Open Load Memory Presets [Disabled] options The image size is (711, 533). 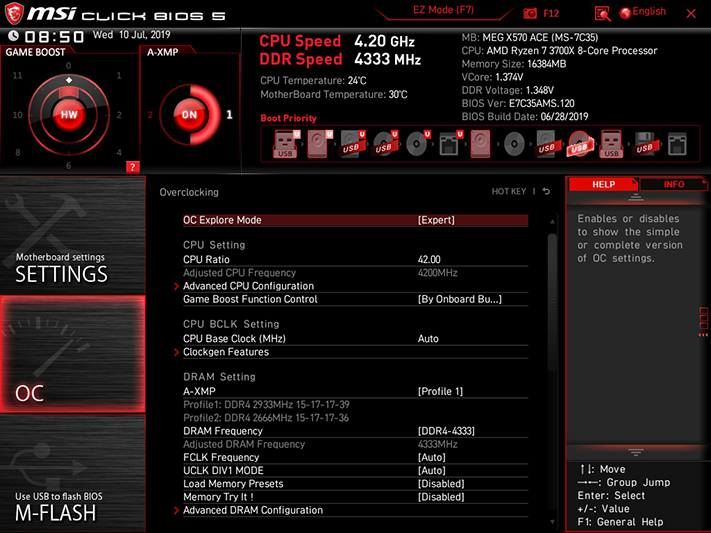pyautogui.click(x=356, y=484)
